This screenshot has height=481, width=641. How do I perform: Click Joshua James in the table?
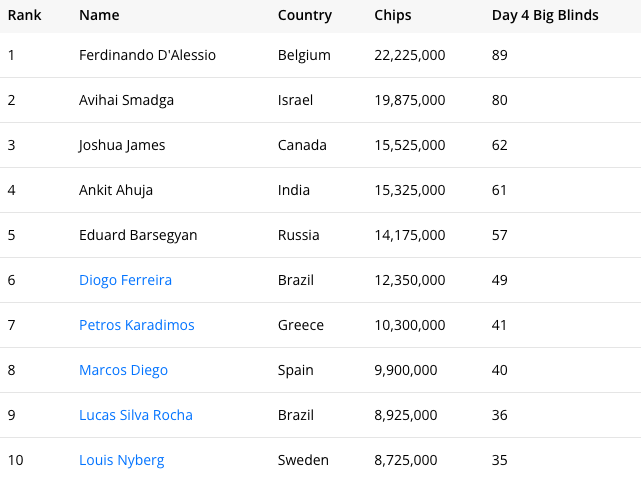122,145
